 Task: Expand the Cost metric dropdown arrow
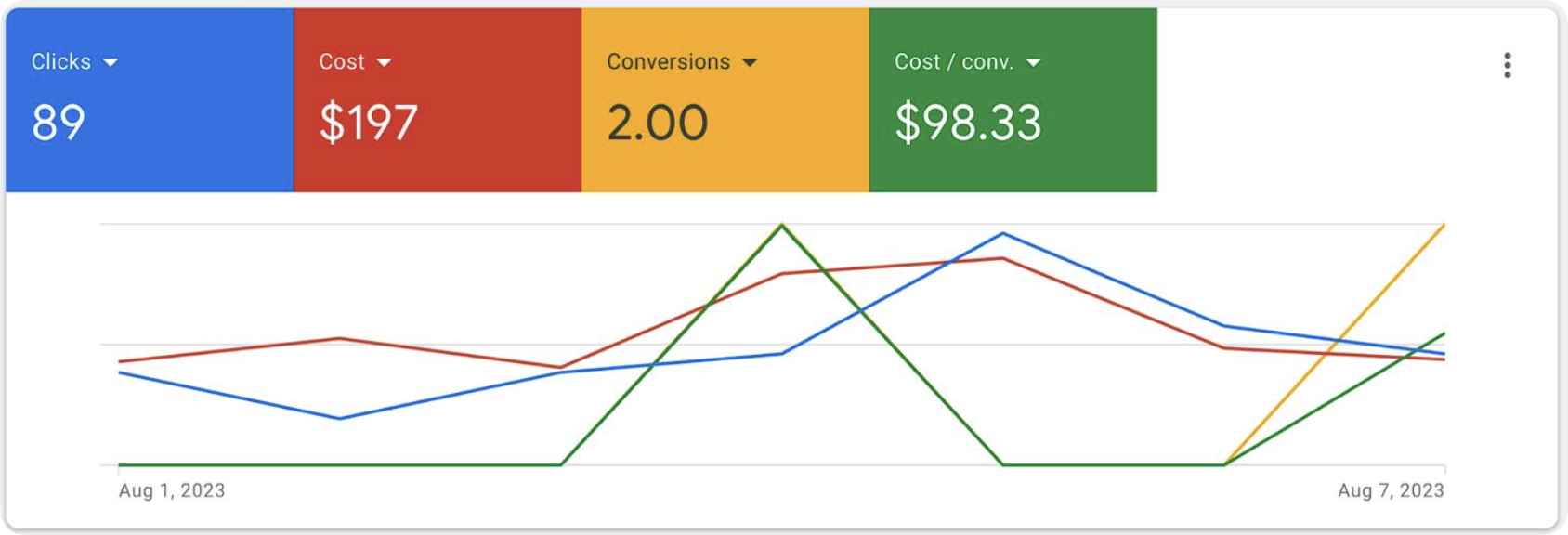point(384,62)
